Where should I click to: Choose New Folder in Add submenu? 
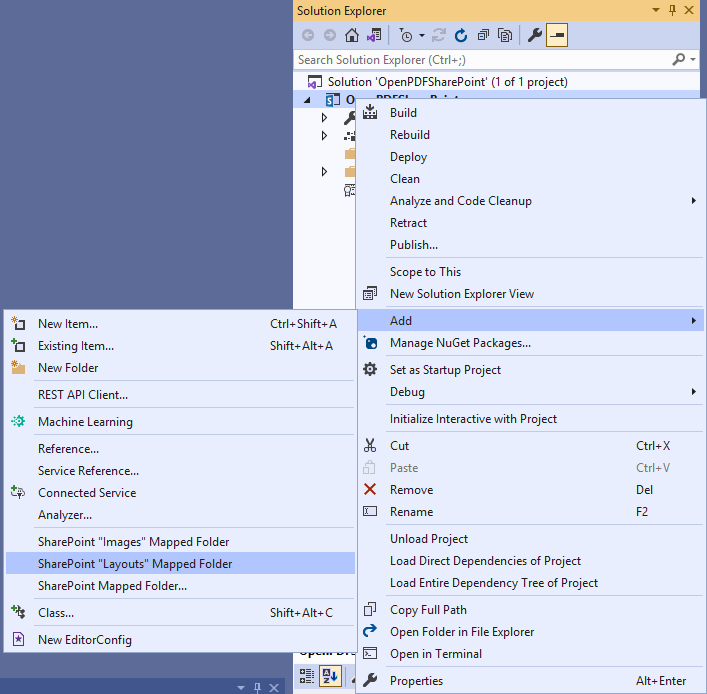click(x=180, y=368)
